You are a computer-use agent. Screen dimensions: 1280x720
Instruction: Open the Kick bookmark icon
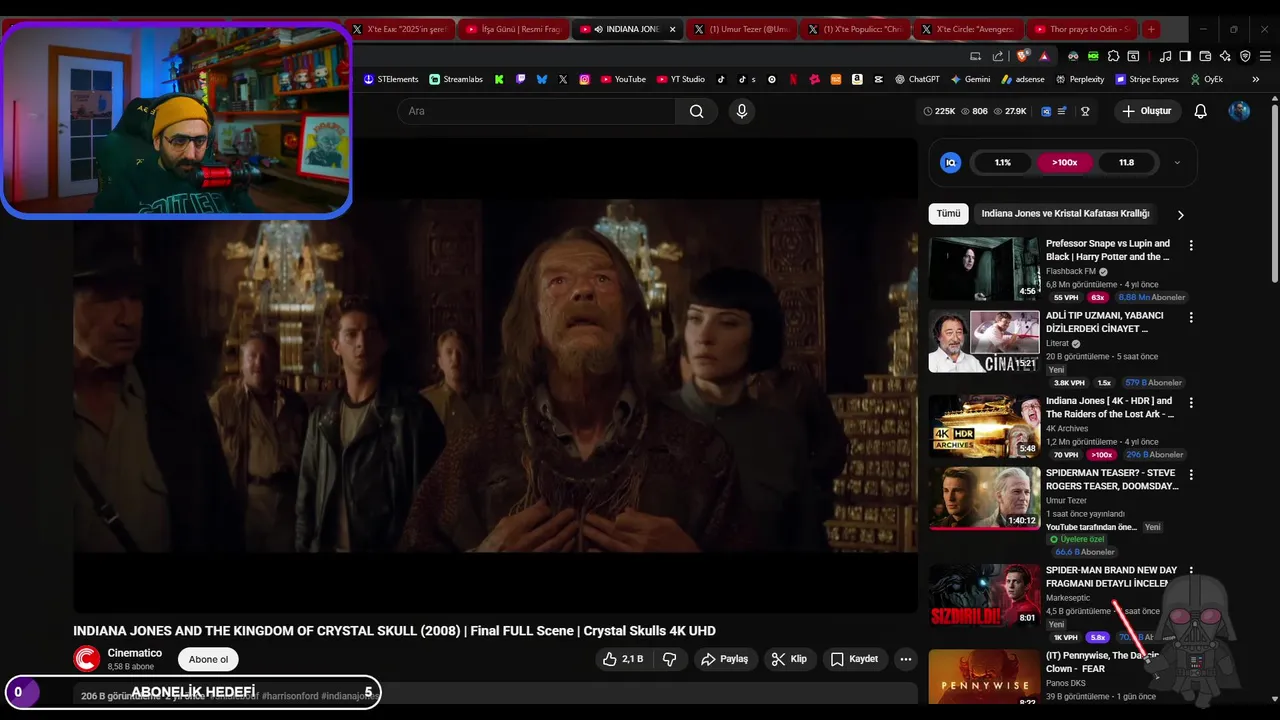point(499,79)
